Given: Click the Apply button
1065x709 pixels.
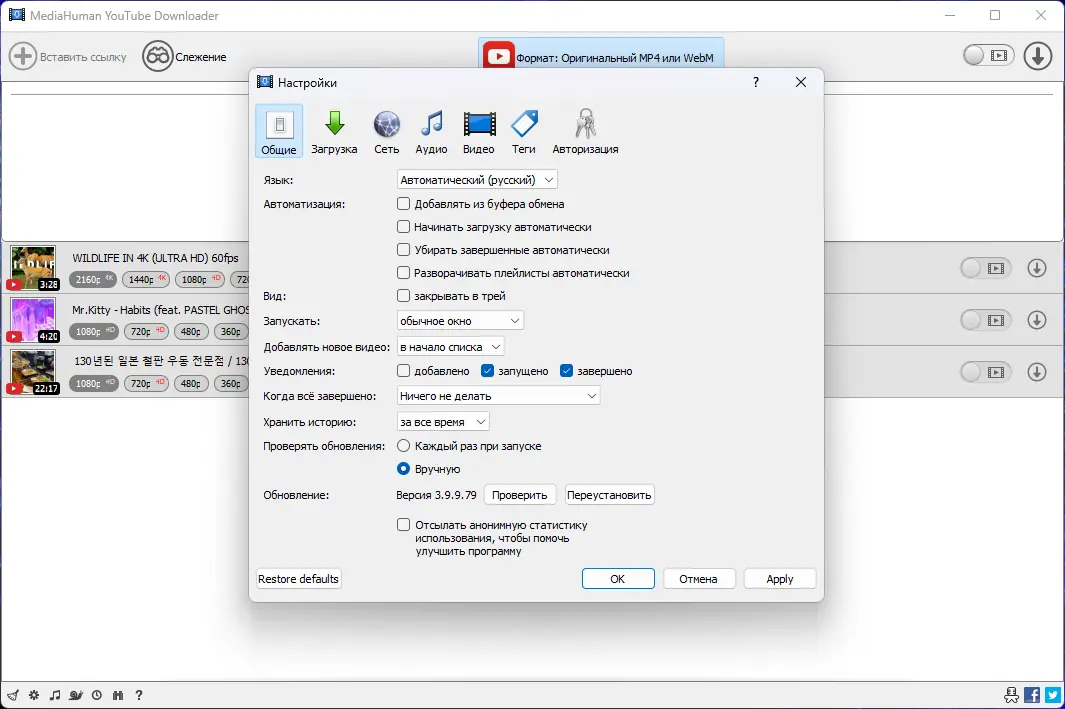Looking at the screenshot, I should pyautogui.click(x=780, y=579).
